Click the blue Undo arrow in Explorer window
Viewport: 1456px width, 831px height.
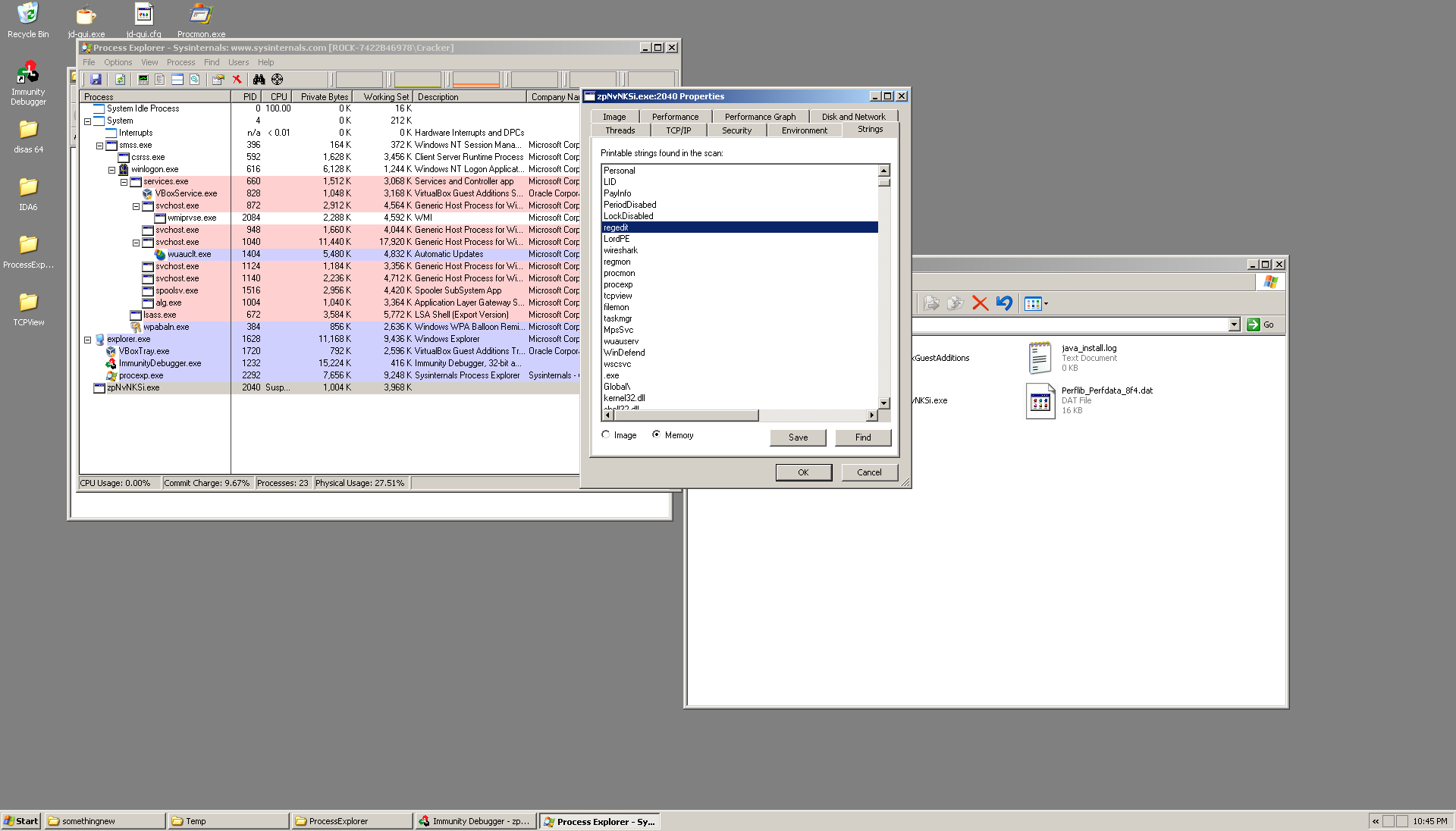click(x=1004, y=303)
